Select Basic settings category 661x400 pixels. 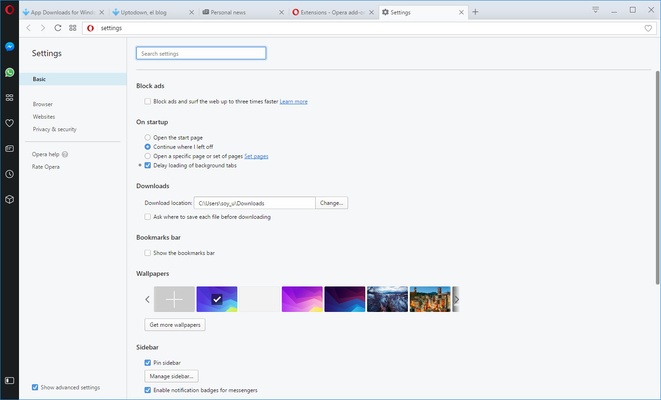point(73,79)
